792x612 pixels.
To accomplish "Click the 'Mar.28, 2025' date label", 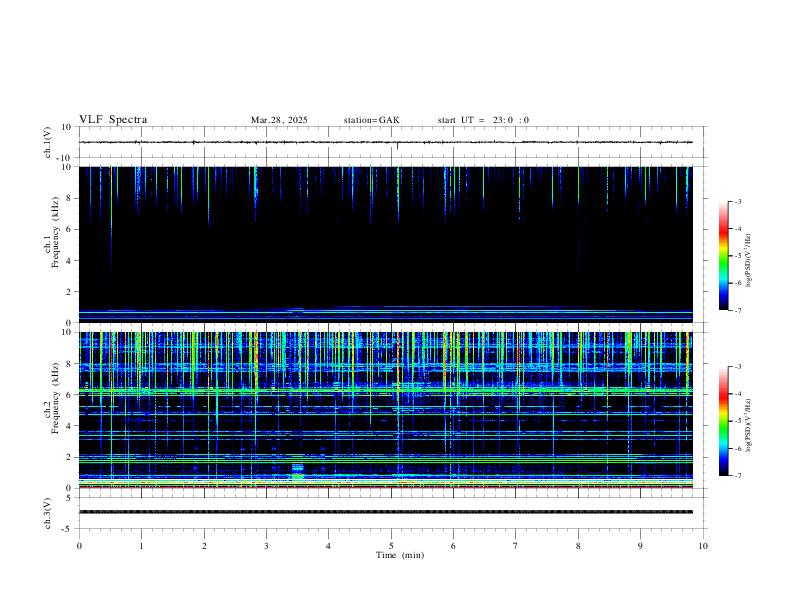I will coord(279,120).
